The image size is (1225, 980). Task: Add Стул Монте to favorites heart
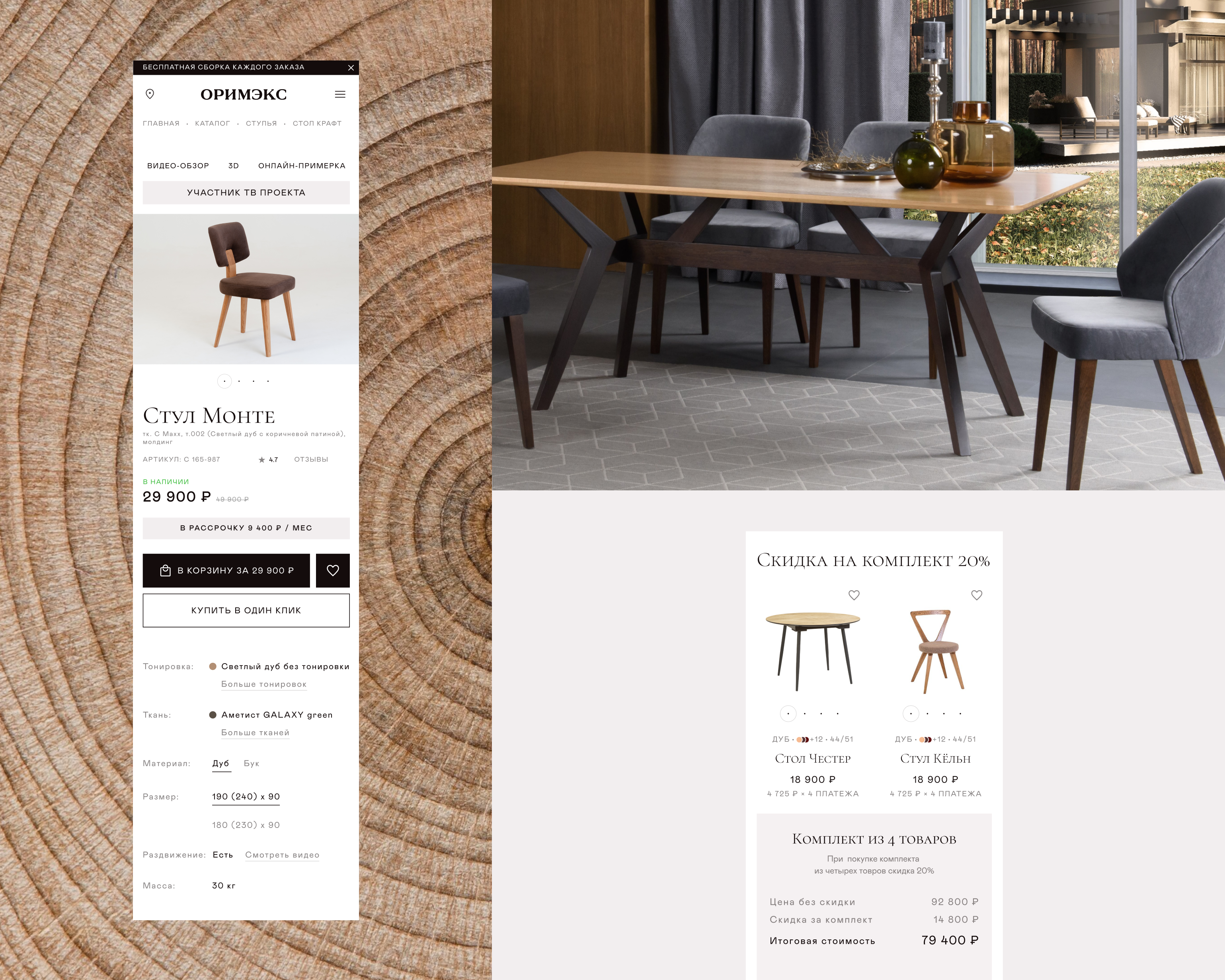point(332,570)
